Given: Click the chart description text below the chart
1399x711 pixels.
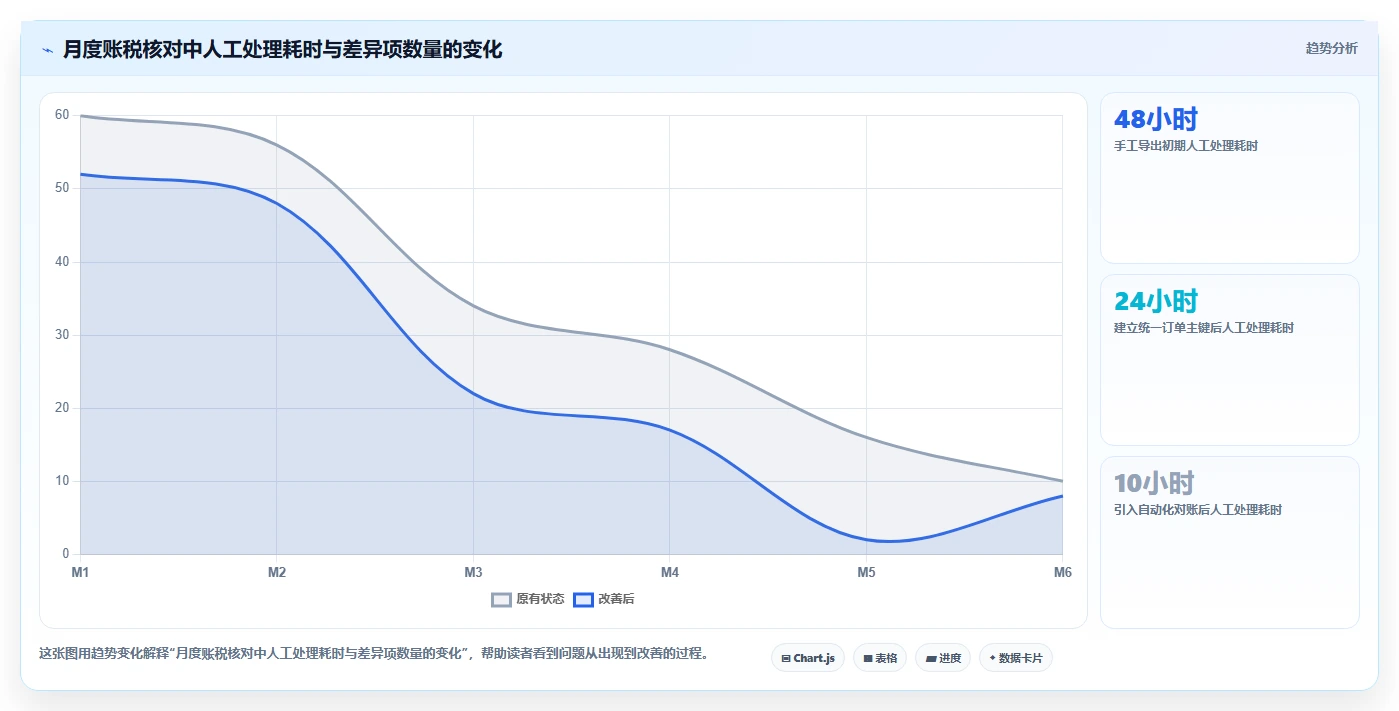Looking at the screenshot, I should (x=374, y=654).
